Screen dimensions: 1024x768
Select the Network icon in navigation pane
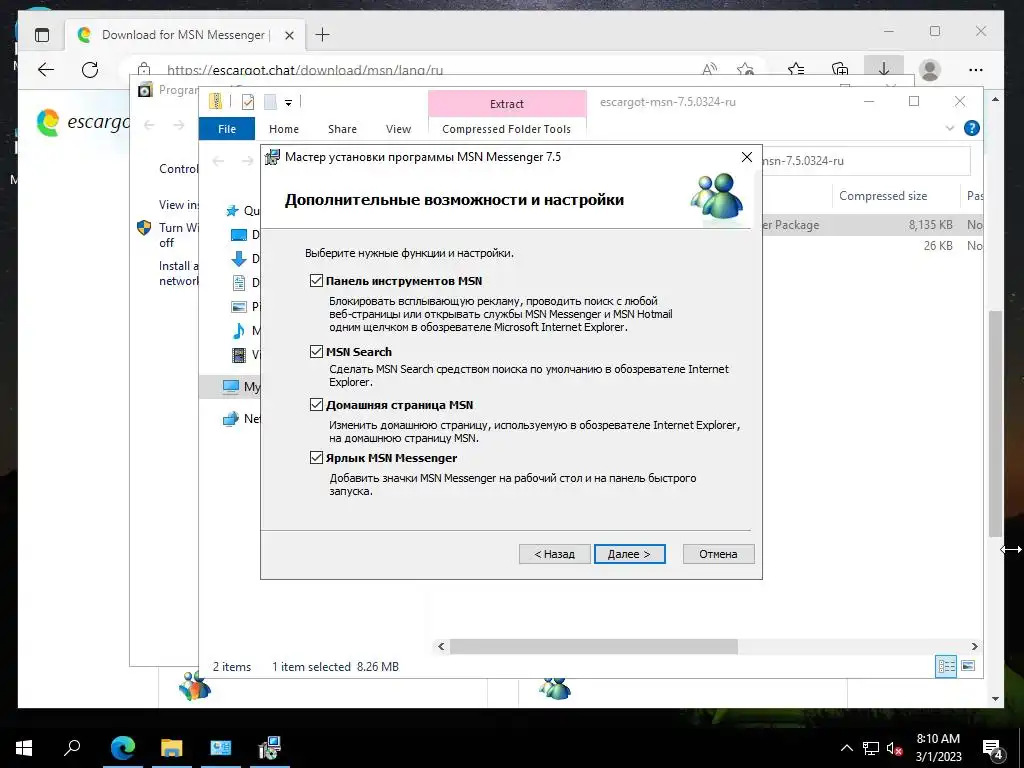point(231,419)
